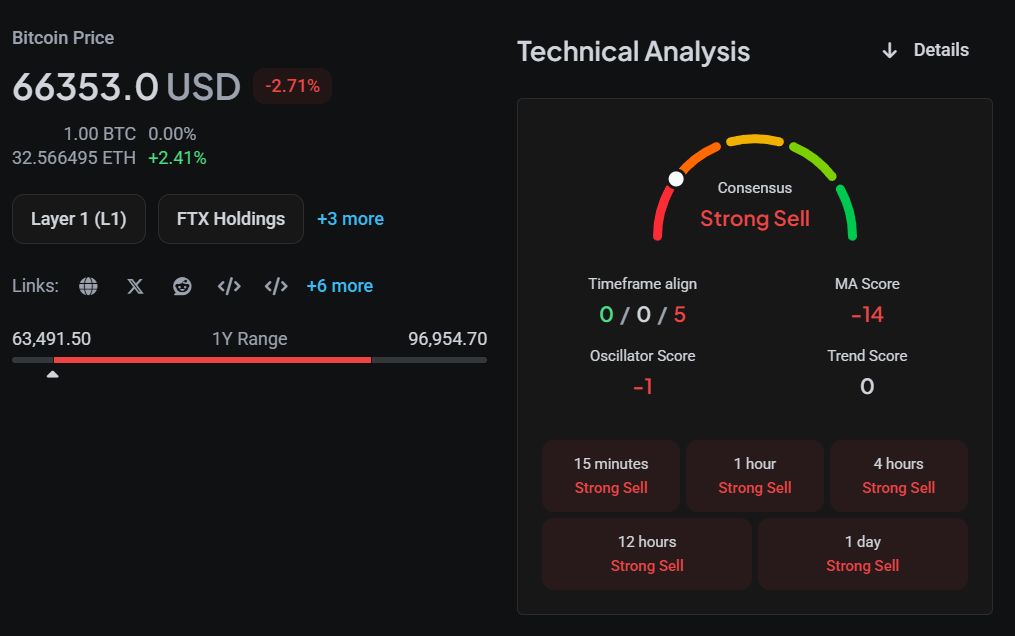The width and height of the screenshot is (1015, 636).
Task: Open the FTX Holdings tag
Action: pos(231,219)
